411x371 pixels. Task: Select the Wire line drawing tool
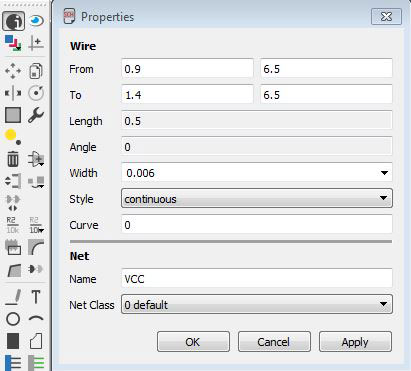[x=13, y=297]
